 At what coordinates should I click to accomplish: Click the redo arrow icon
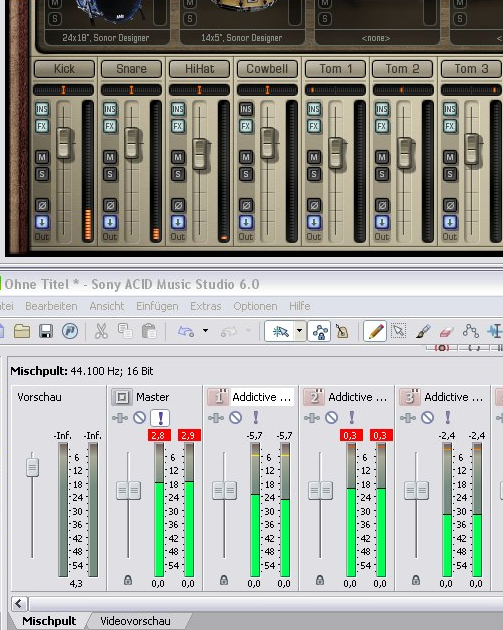coord(228,331)
